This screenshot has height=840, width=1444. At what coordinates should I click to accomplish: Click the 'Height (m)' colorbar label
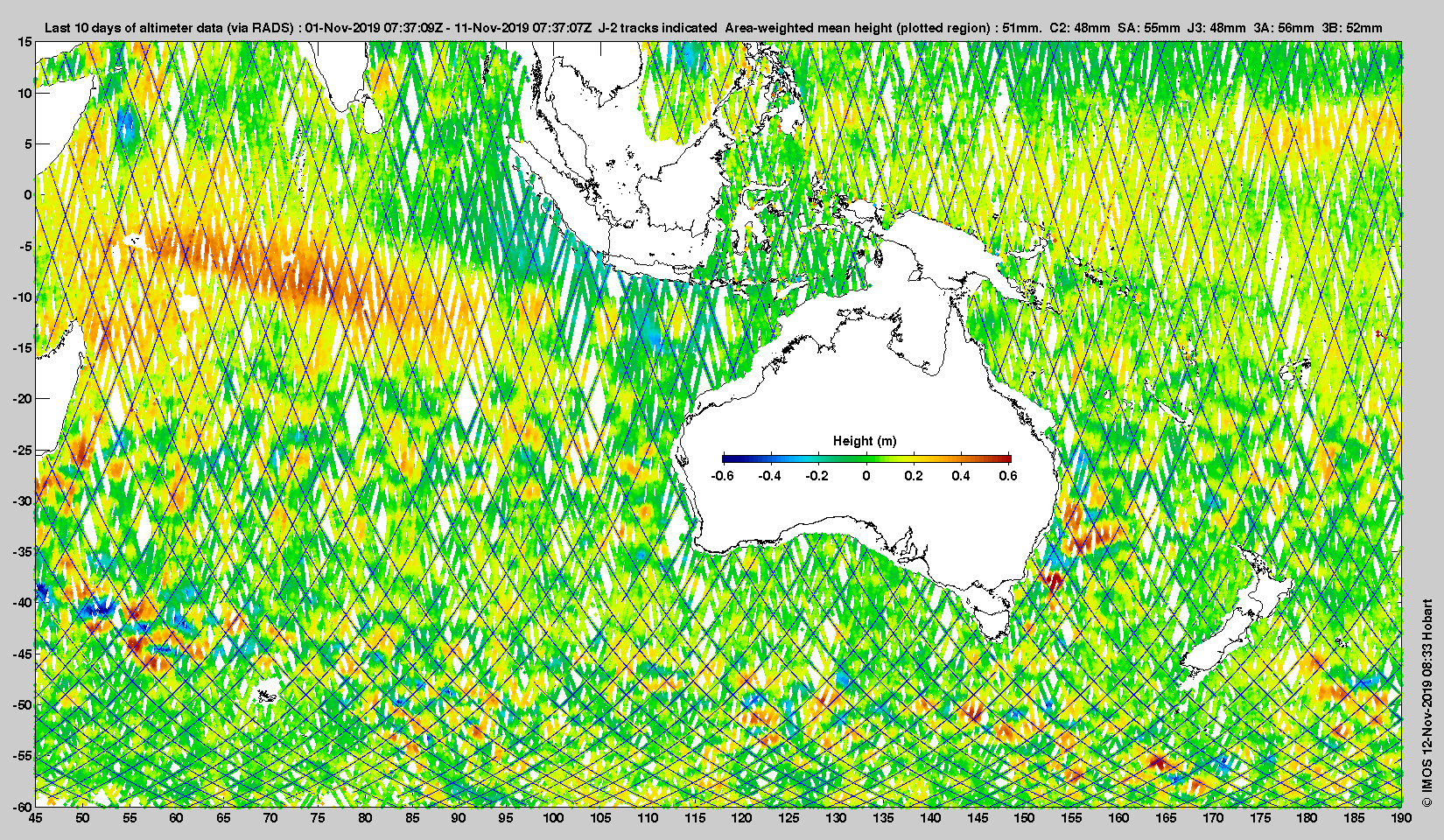coord(865,441)
